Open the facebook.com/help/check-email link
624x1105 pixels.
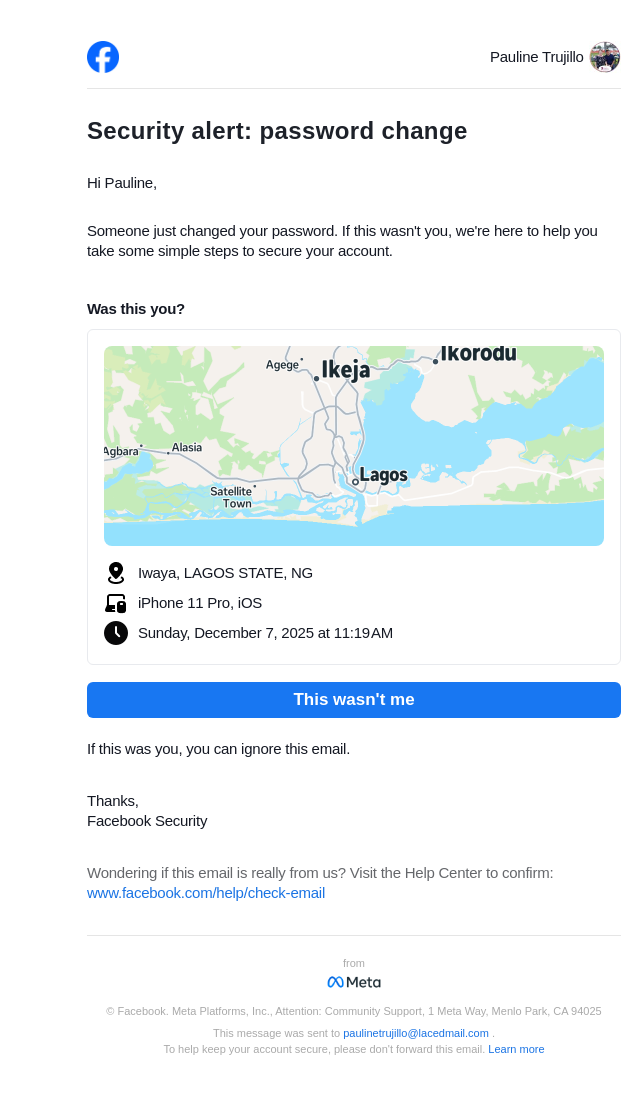[206, 893]
